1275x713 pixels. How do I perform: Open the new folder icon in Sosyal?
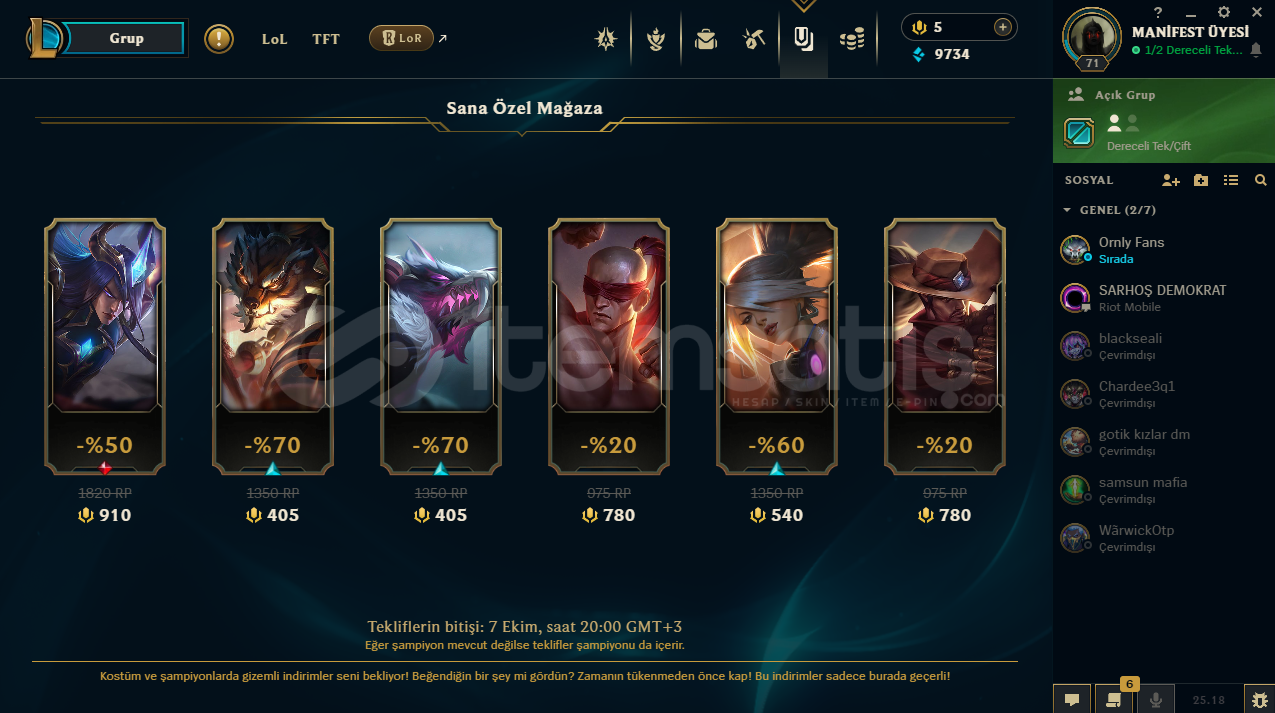(x=1201, y=180)
